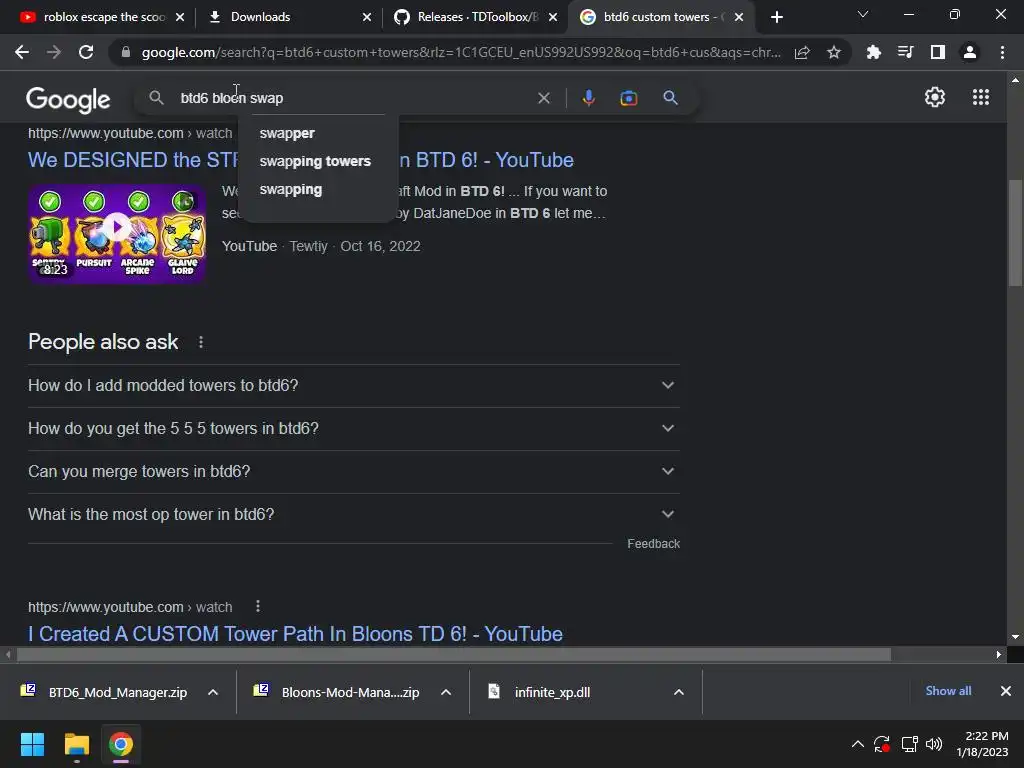Choose 'swapping towers' search suggestion
1024x768 pixels.
[315, 161]
